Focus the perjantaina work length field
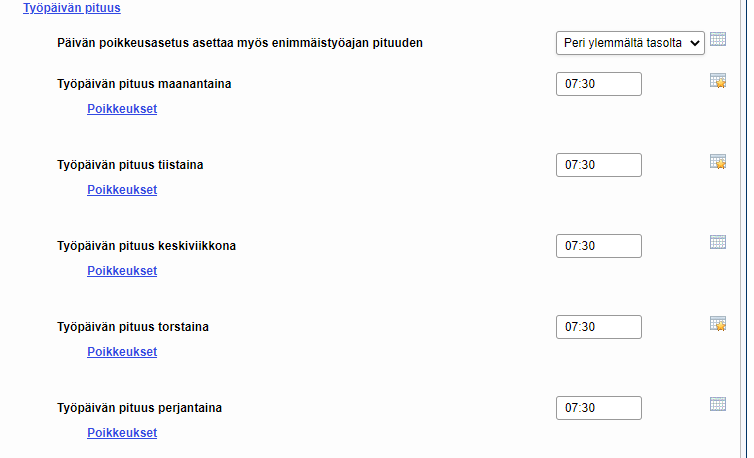The image size is (754, 458). tap(599, 407)
